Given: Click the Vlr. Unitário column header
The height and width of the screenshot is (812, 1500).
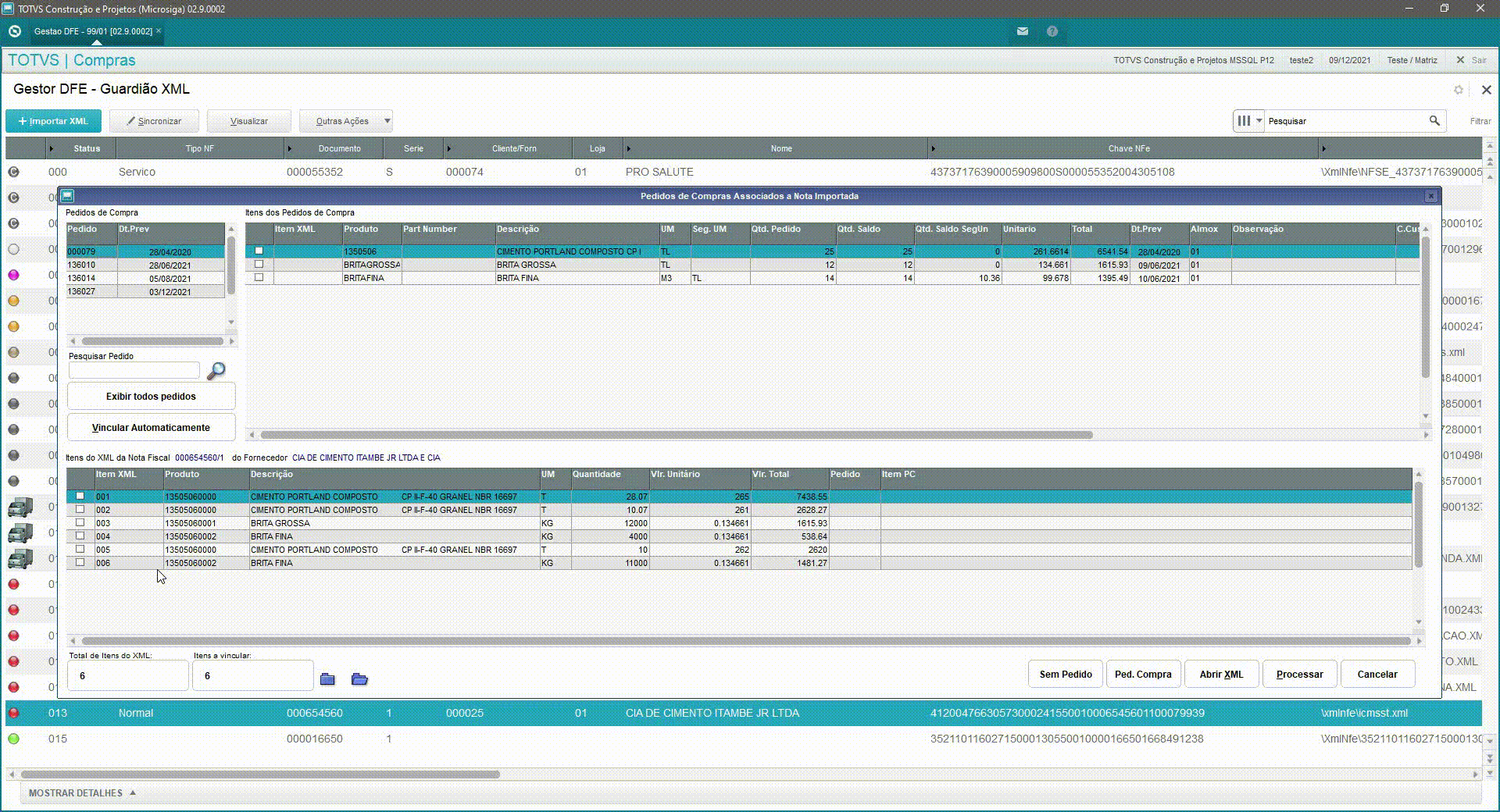Looking at the screenshot, I should (699, 479).
